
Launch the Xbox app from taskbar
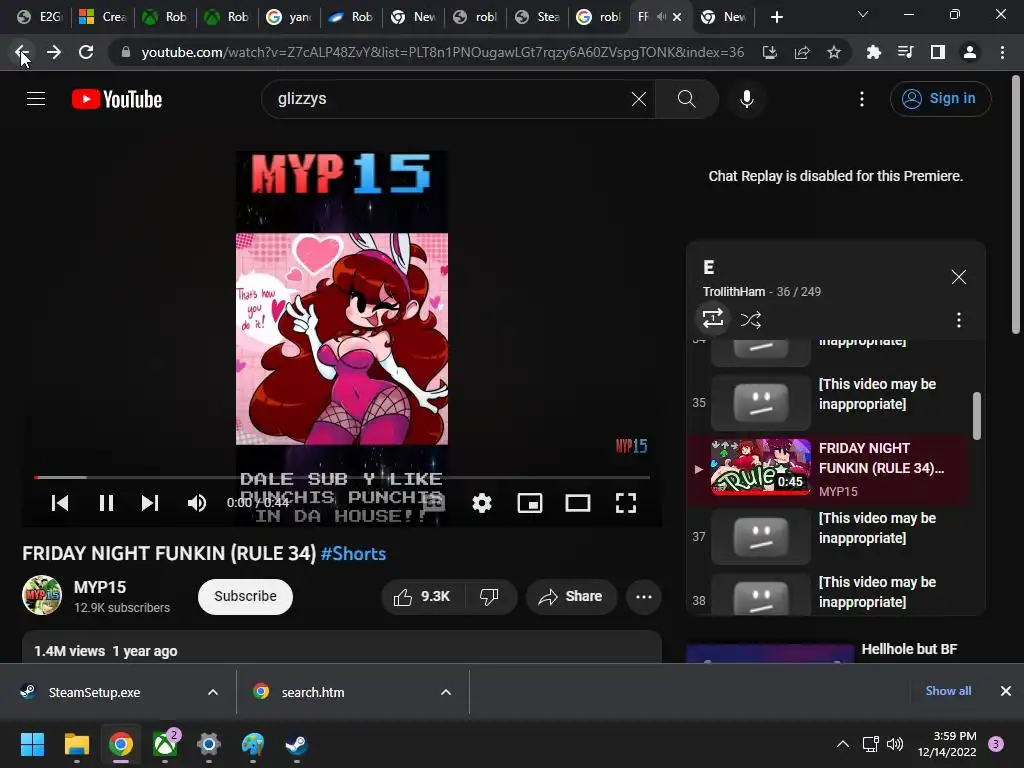[x=165, y=744]
